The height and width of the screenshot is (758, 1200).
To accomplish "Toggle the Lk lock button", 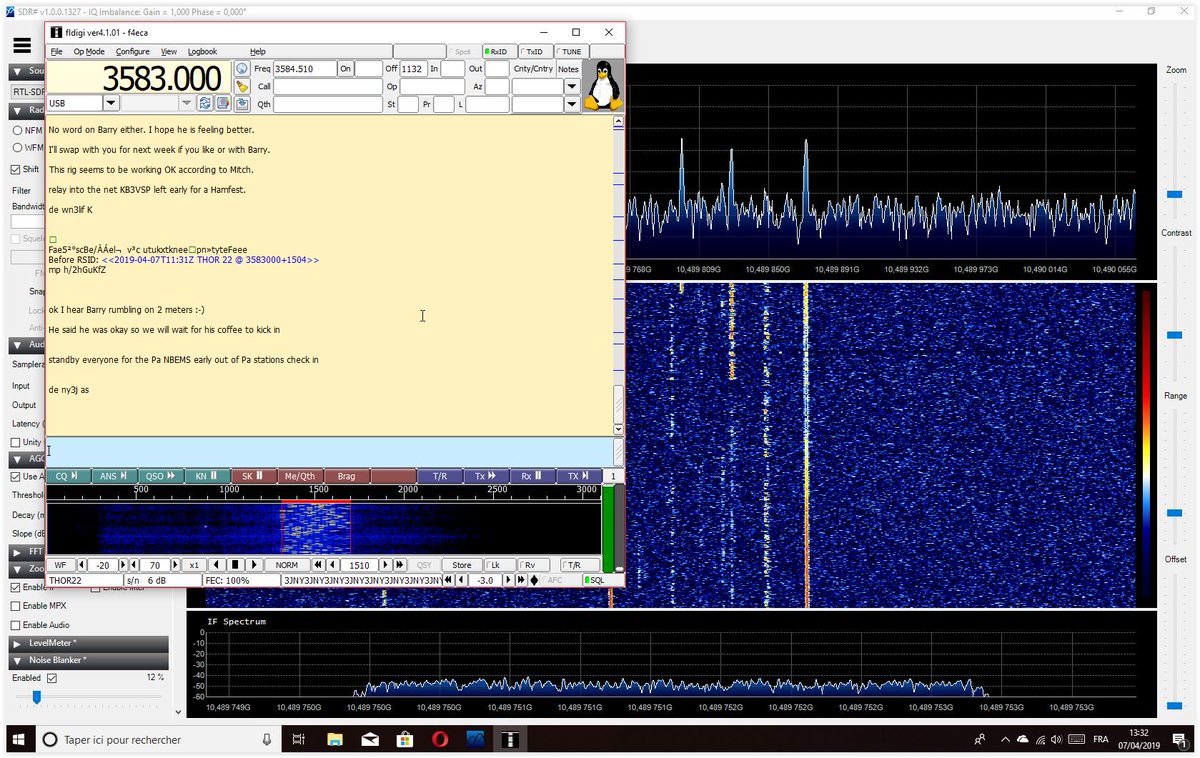I will 499,565.
